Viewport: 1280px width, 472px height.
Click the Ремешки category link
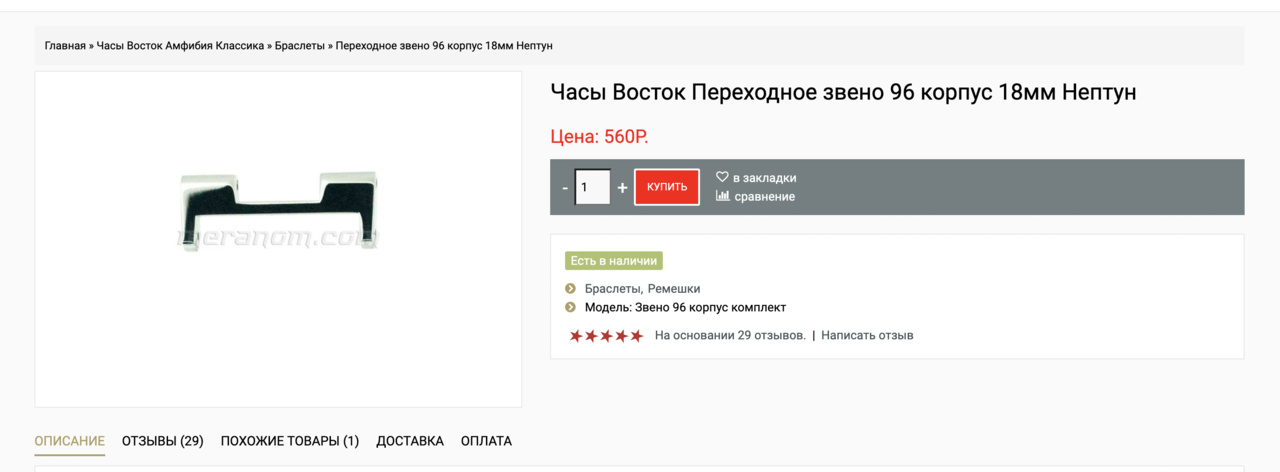pyautogui.click(x=674, y=289)
